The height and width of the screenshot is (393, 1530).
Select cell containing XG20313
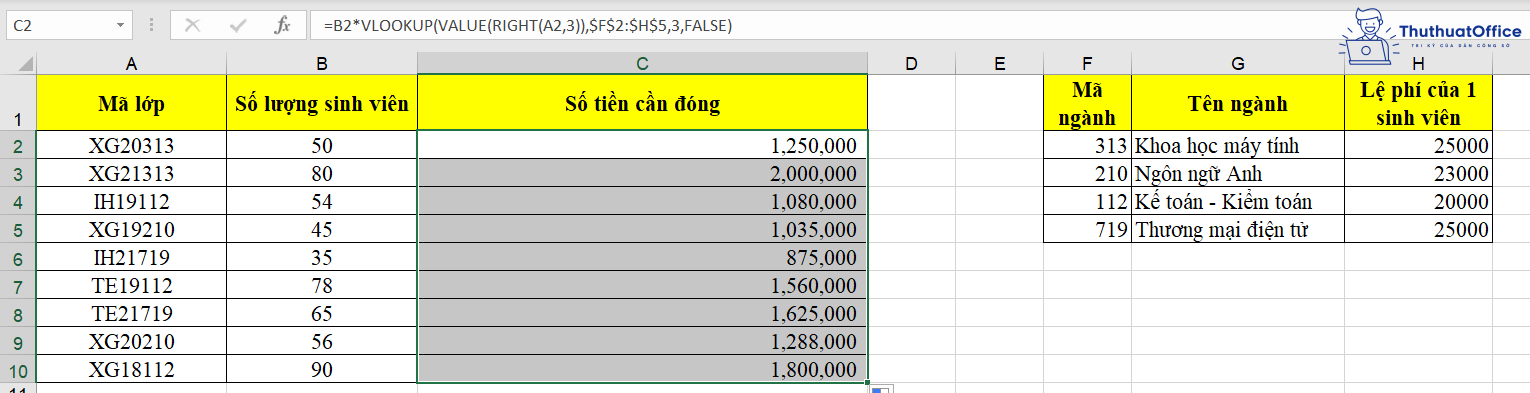tap(131, 145)
